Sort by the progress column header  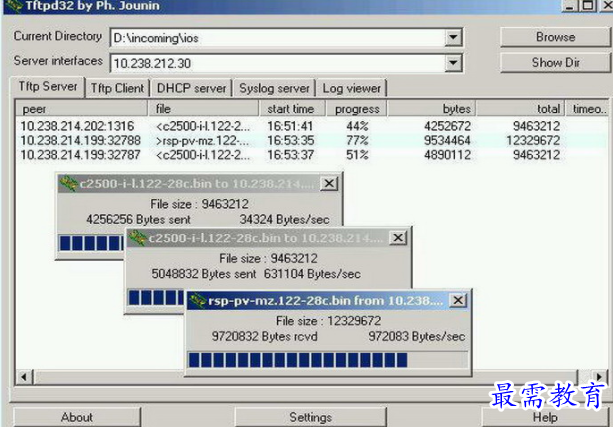pyautogui.click(x=357, y=109)
